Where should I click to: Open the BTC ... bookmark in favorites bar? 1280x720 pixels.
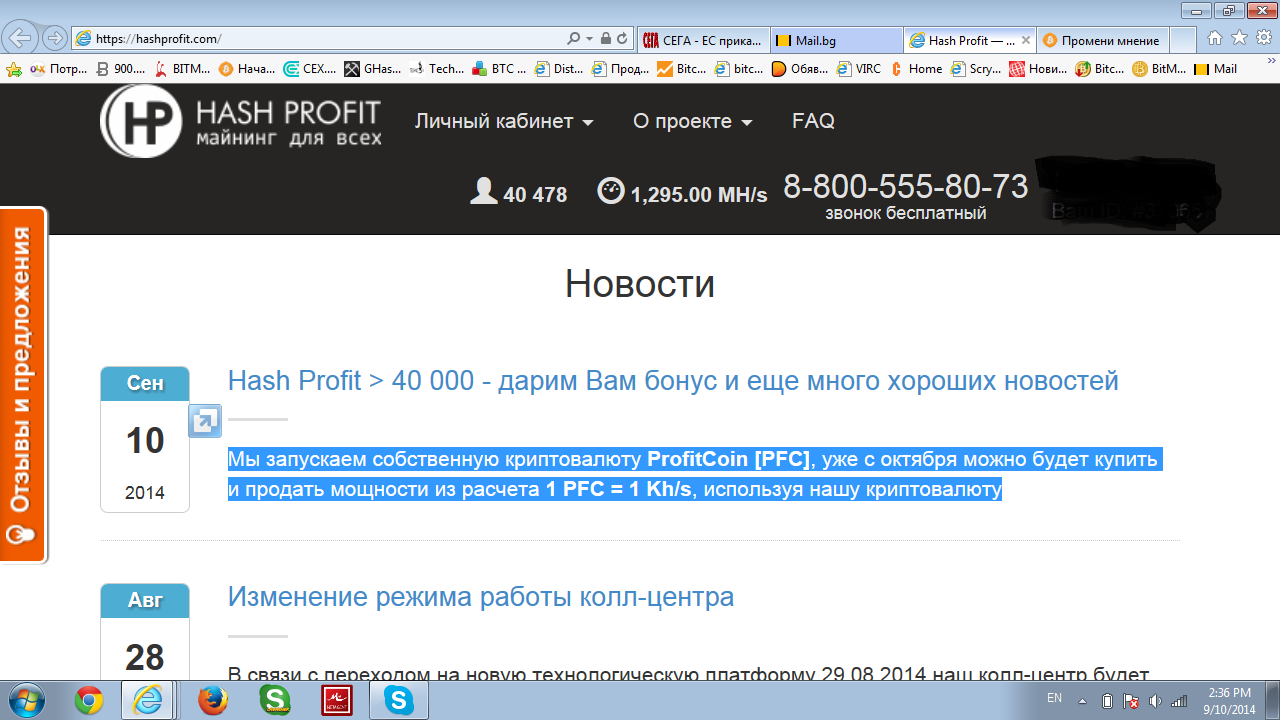point(500,69)
